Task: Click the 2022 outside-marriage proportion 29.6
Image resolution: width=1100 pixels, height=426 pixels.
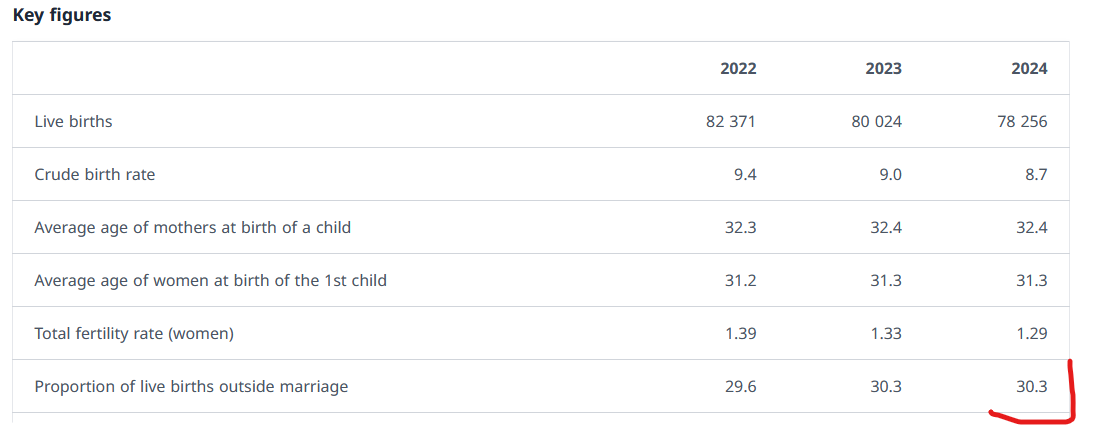Action: pos(741,386)
